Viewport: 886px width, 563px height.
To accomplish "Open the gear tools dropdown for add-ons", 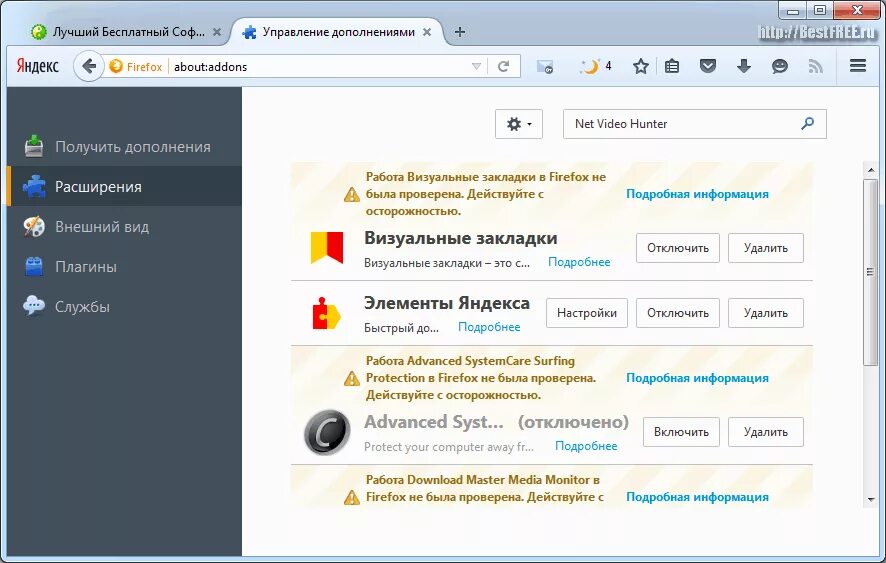I will [x=519, y=124].
